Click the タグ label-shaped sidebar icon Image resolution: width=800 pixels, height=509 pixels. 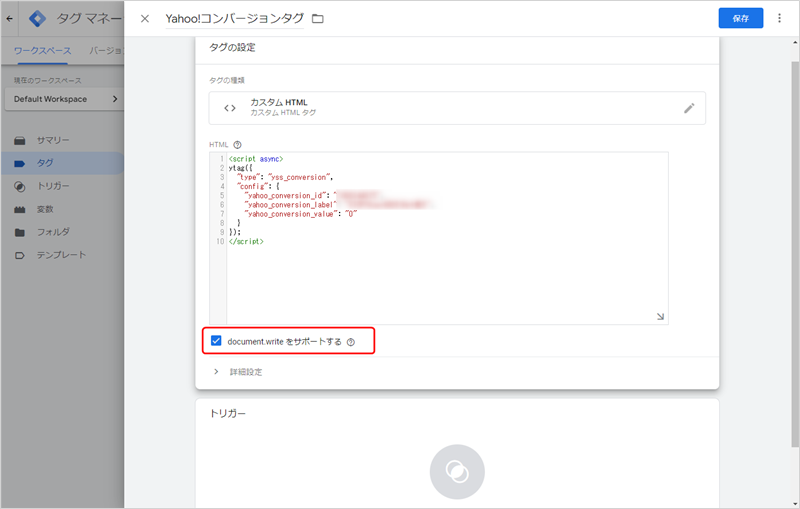[x=20, y=164]
